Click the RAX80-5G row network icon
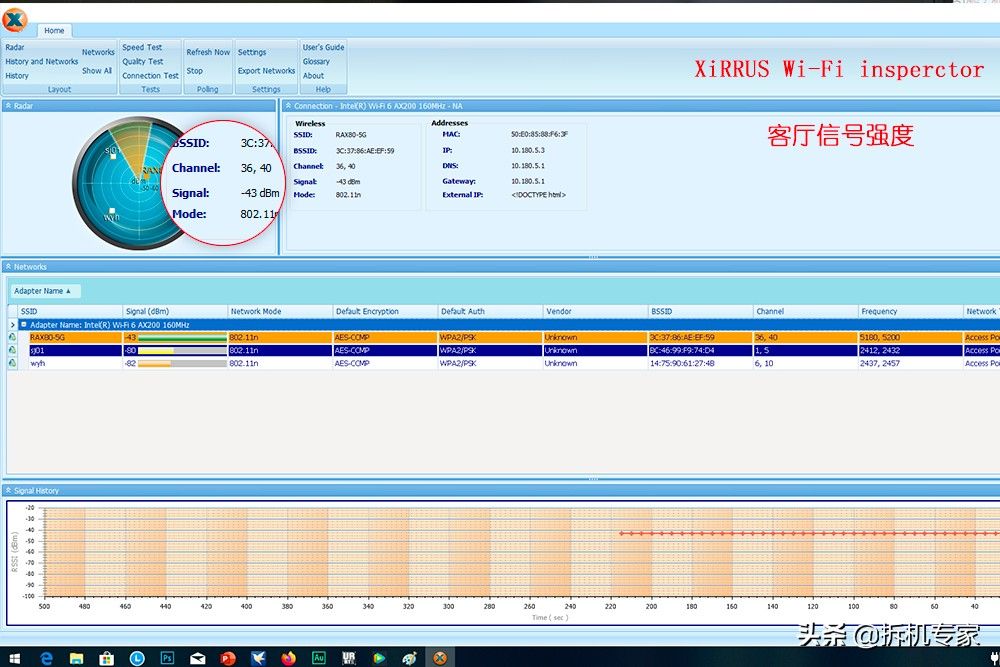The width and height of the screenshot is (1000, 667). pos(12,338)
